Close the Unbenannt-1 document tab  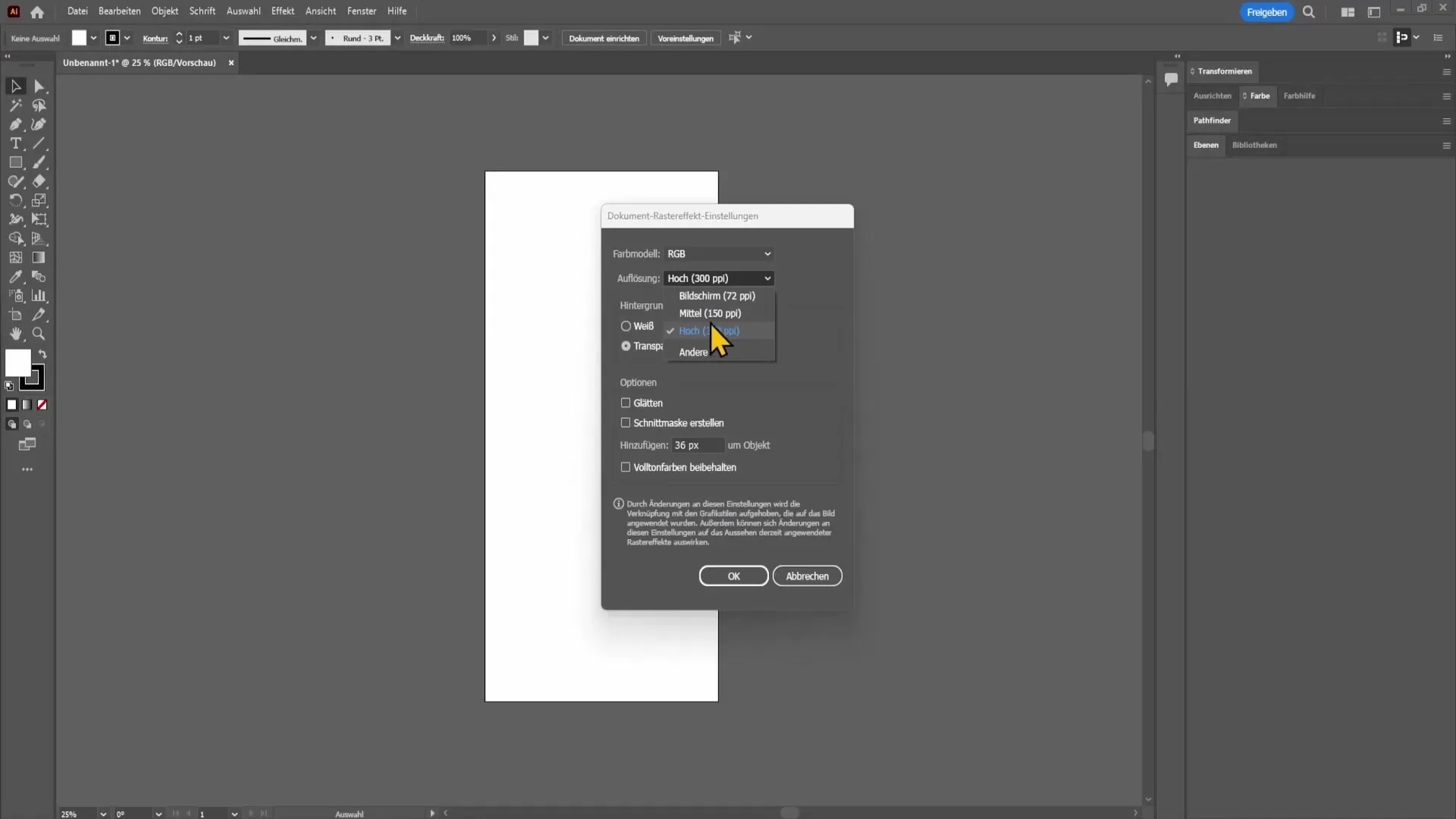point(231,63)
